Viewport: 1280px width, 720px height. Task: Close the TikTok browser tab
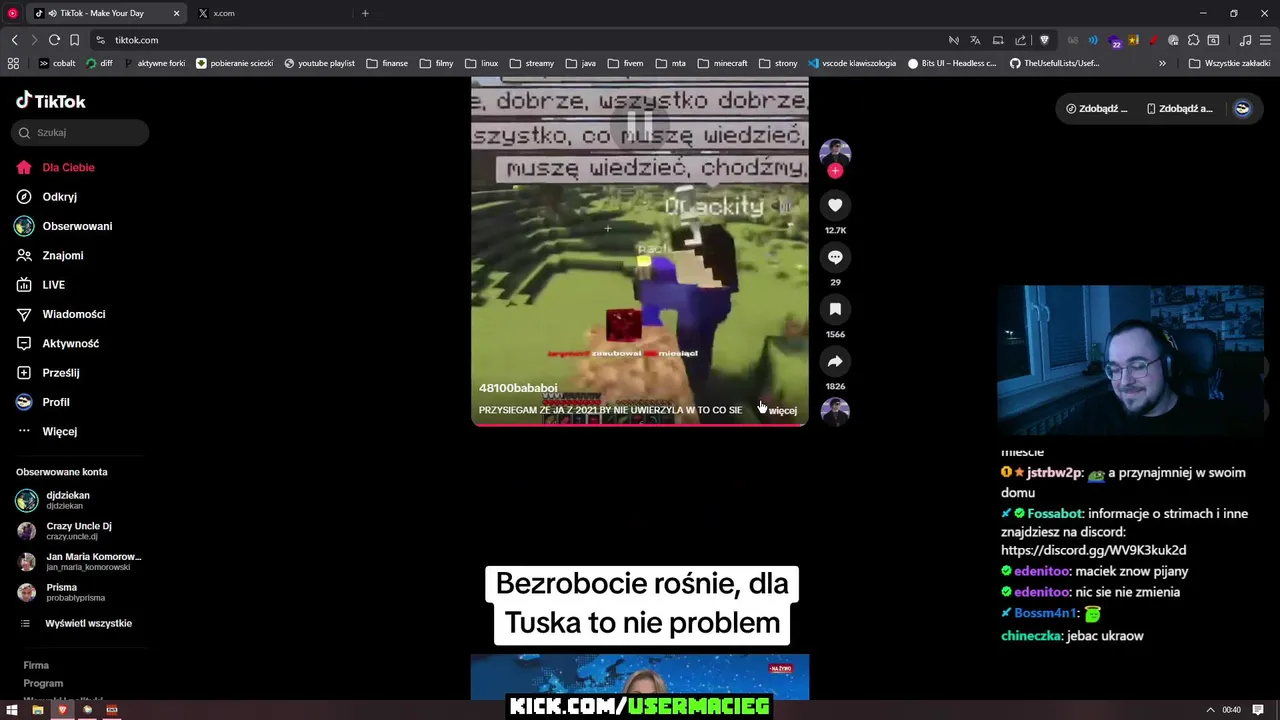tap(177, 13)
